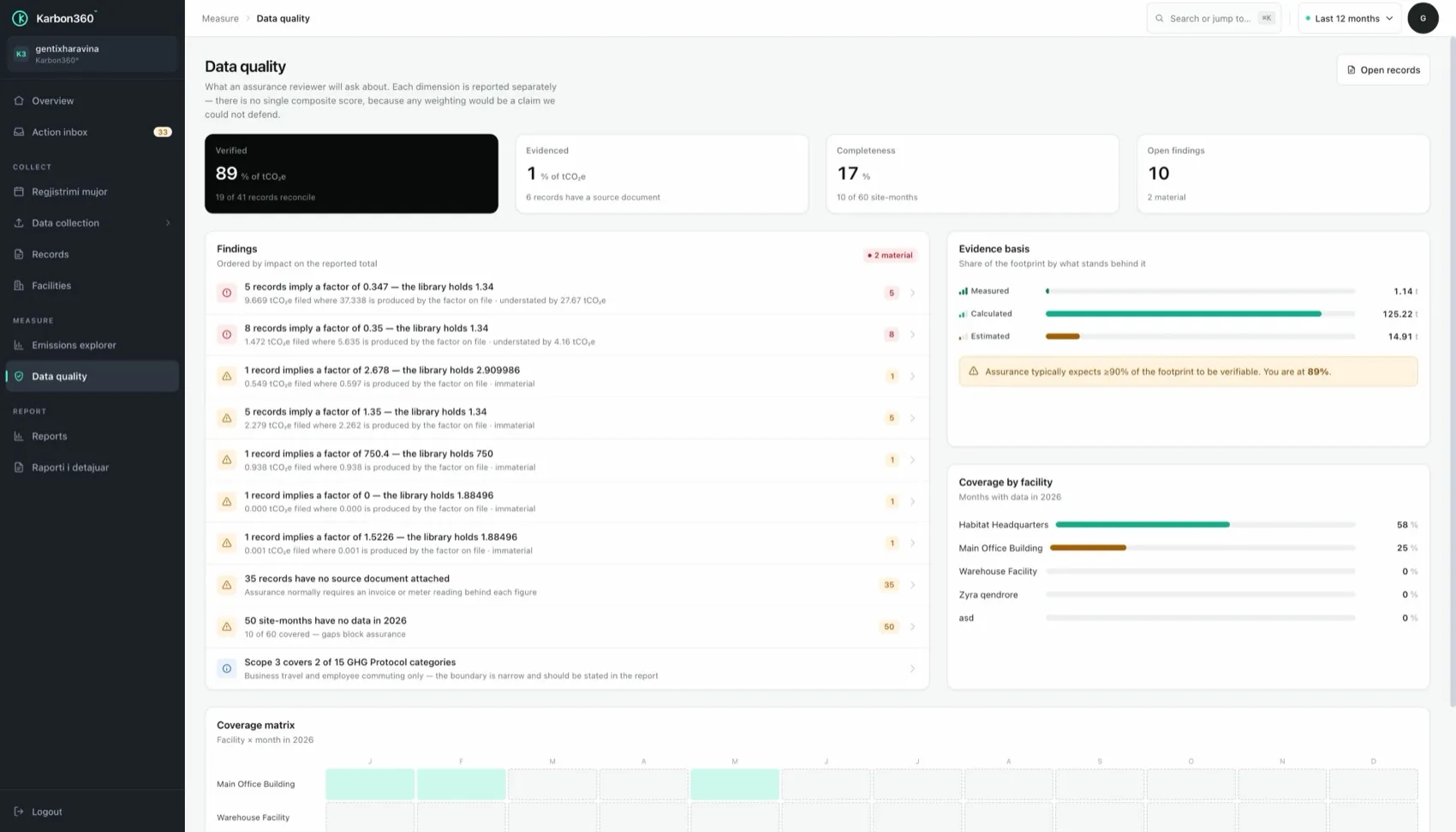Screen dimensions: 1456x832
Task: Click the Measured signal bars icon
Action: click(x=964, y=291)
